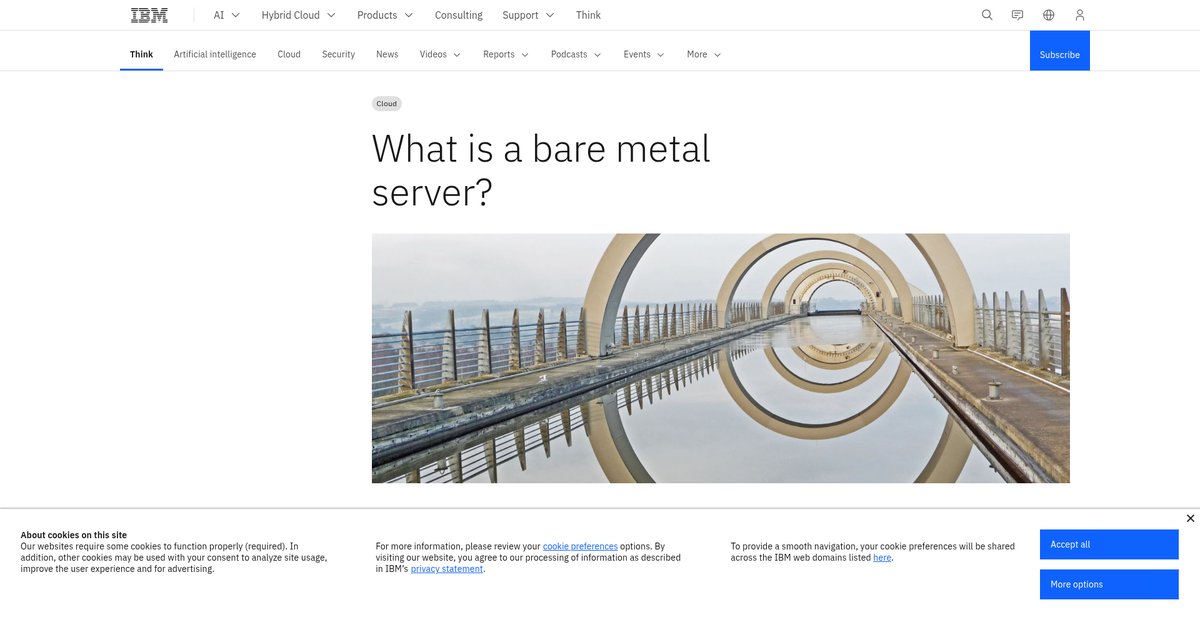1200x620 pixels.
Task: Open the user profile icon
Action: pos(1080,15)
